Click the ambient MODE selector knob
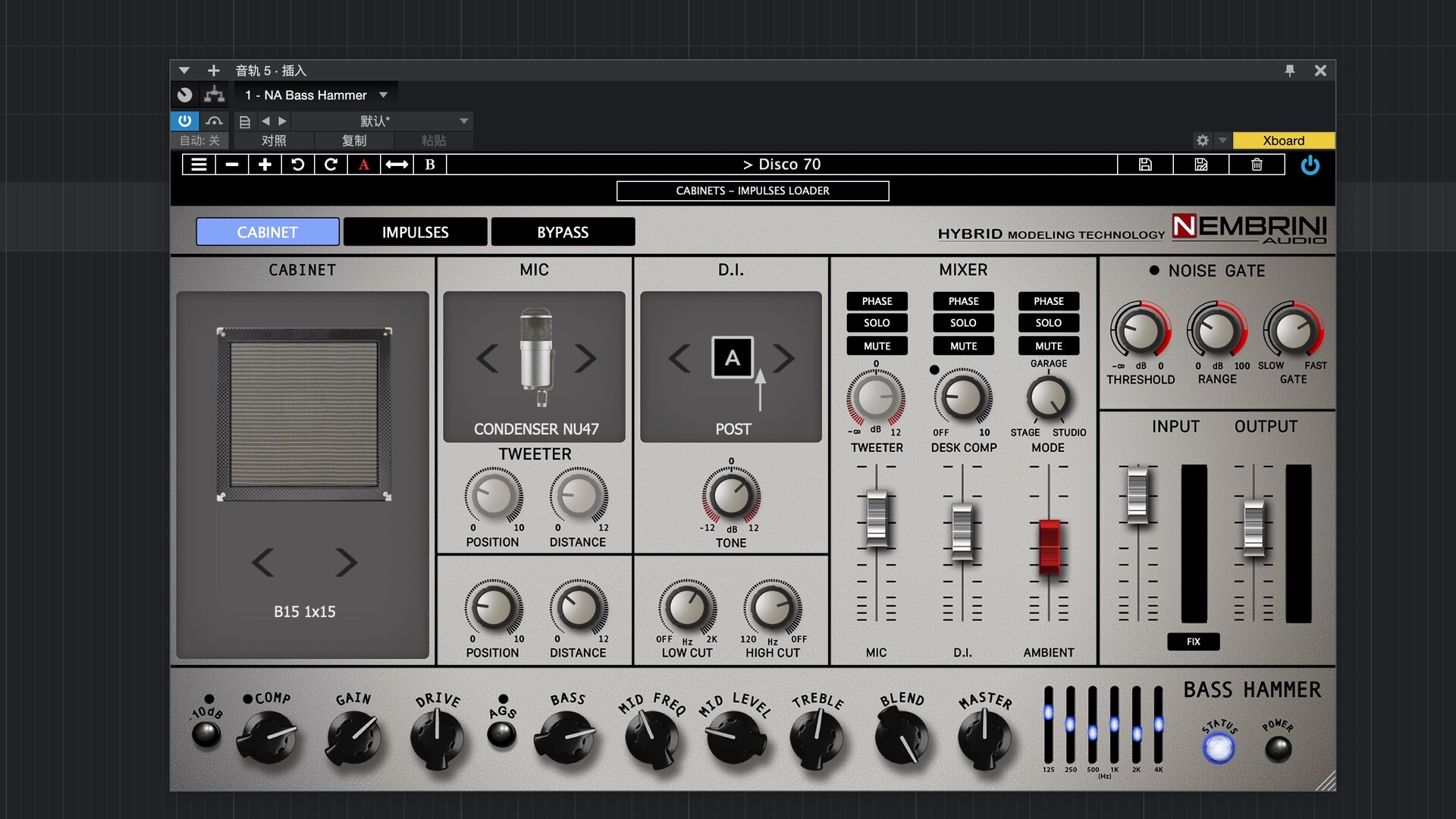 (x=1049, y=397)
